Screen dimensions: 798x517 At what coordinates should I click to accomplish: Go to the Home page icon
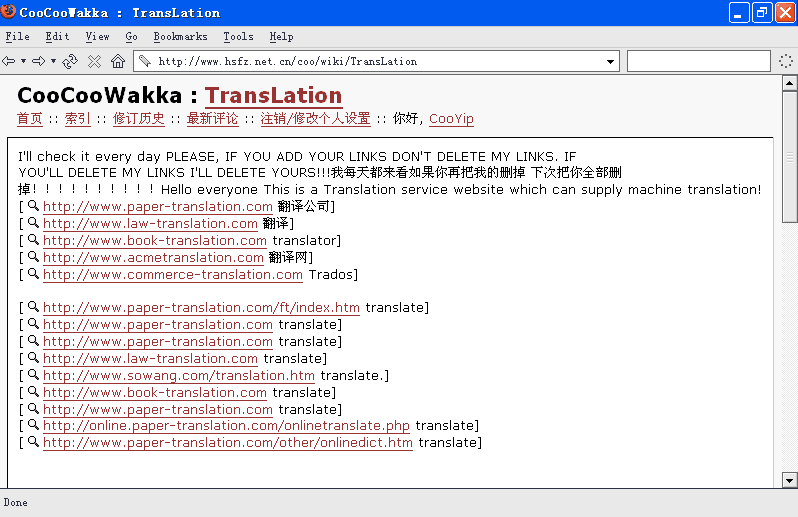coord(118,61)
